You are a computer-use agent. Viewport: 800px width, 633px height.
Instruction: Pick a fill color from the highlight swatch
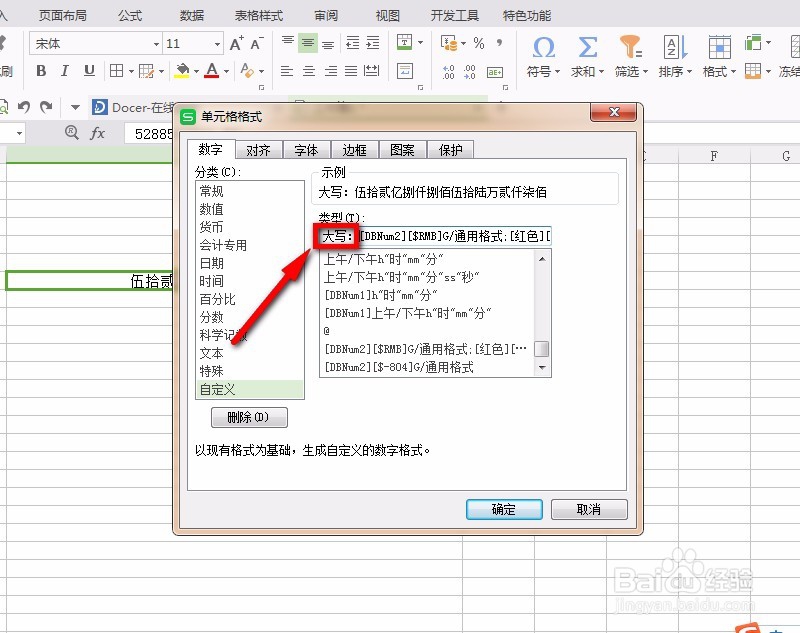tap(183, 71)
